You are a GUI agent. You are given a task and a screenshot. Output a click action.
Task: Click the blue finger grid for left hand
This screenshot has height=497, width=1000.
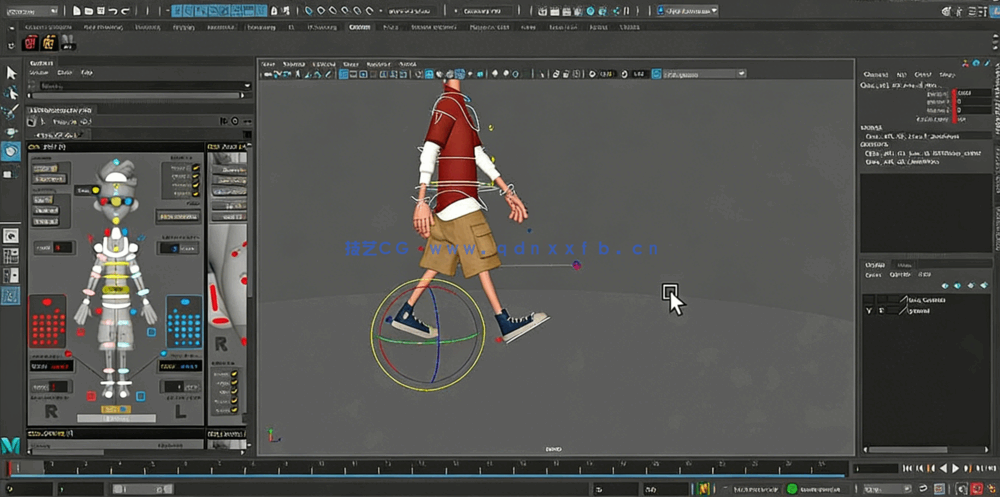pos(183,322)
